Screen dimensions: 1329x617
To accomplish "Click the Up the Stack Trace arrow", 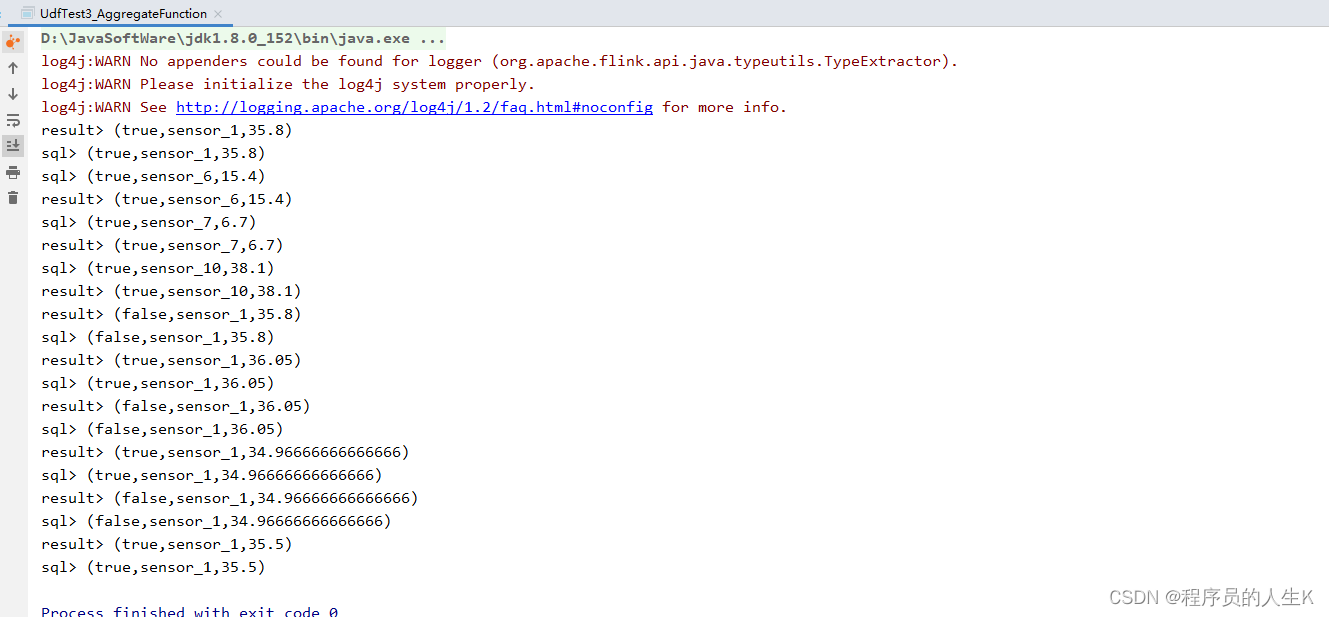I will 13,68.
